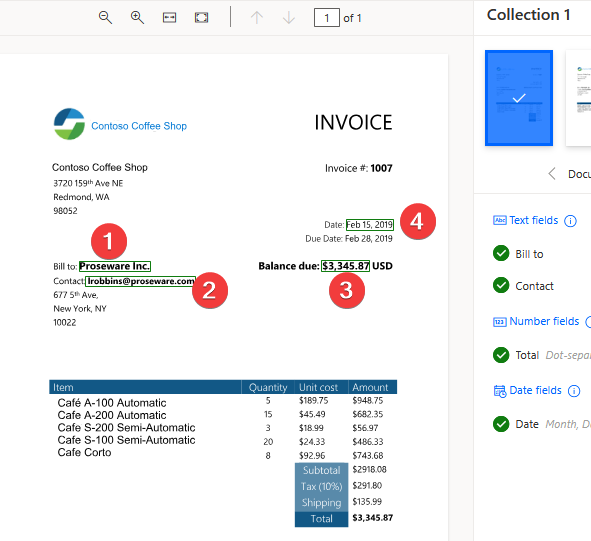Click the zoom out magnifier icon

pyautogui.click(x=105, y=18)
